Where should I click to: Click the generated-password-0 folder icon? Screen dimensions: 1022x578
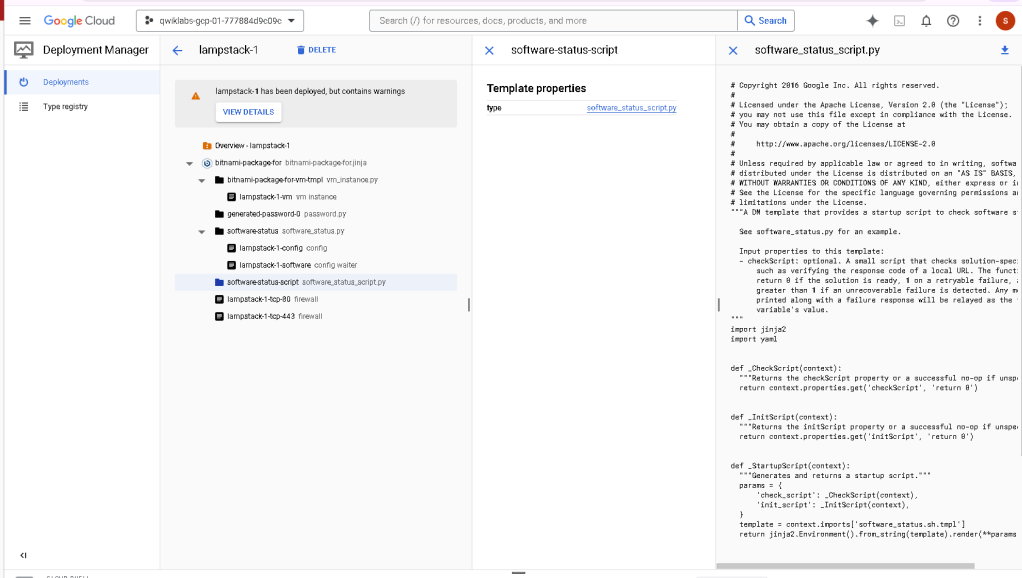click(x=219, y=214)
